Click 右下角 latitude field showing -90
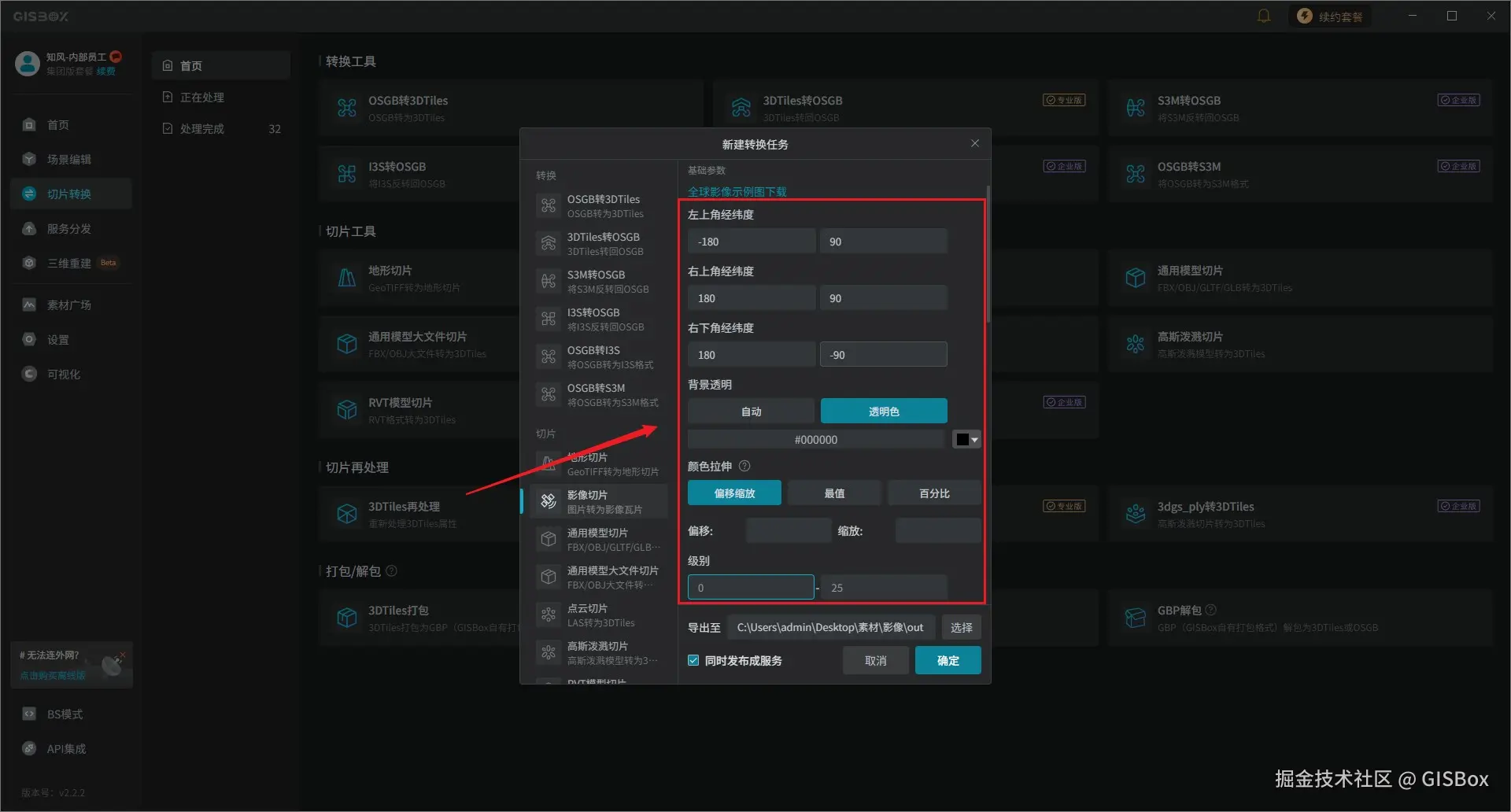 884,354
